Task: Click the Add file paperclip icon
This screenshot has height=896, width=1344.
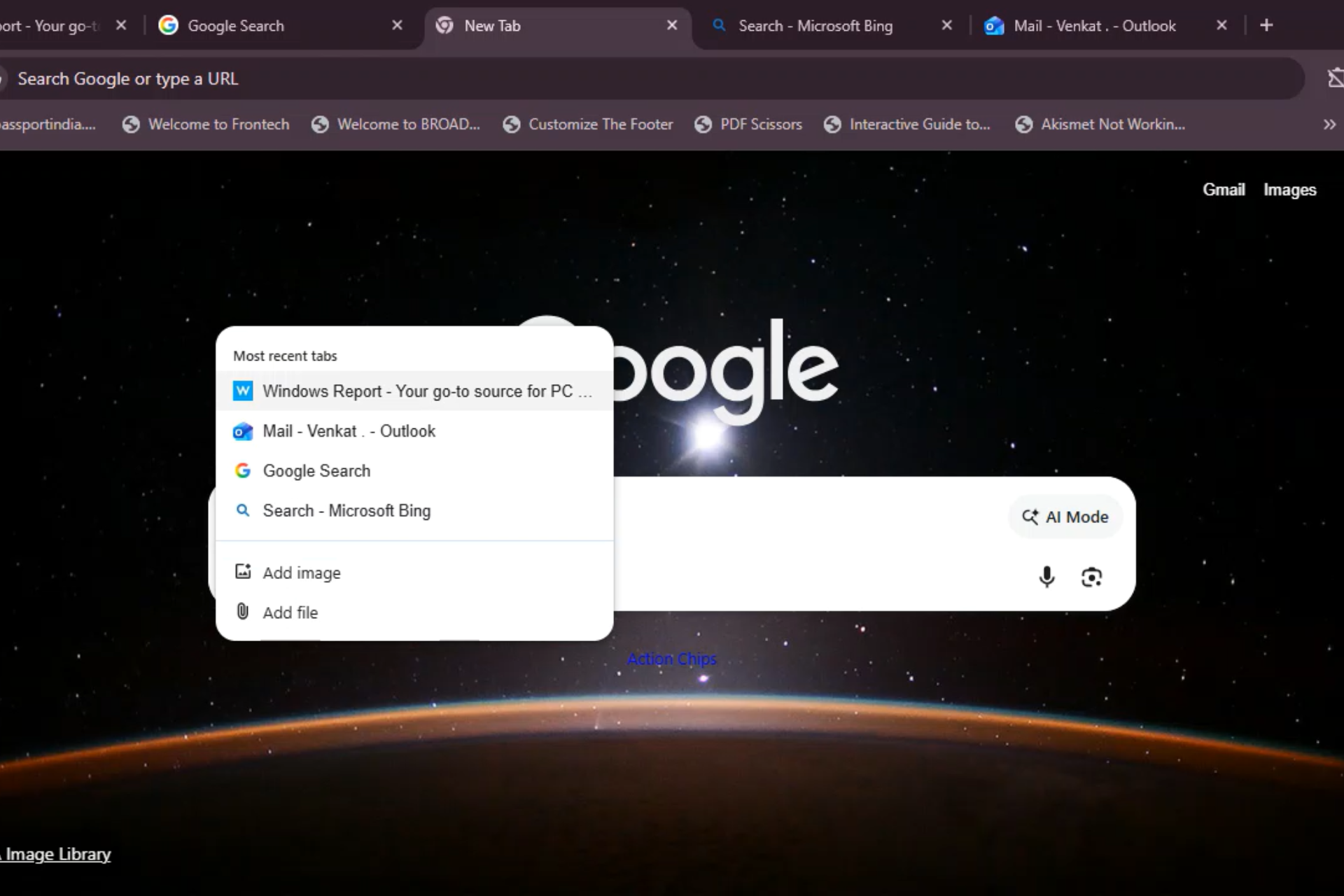Action: click(242, 611)
